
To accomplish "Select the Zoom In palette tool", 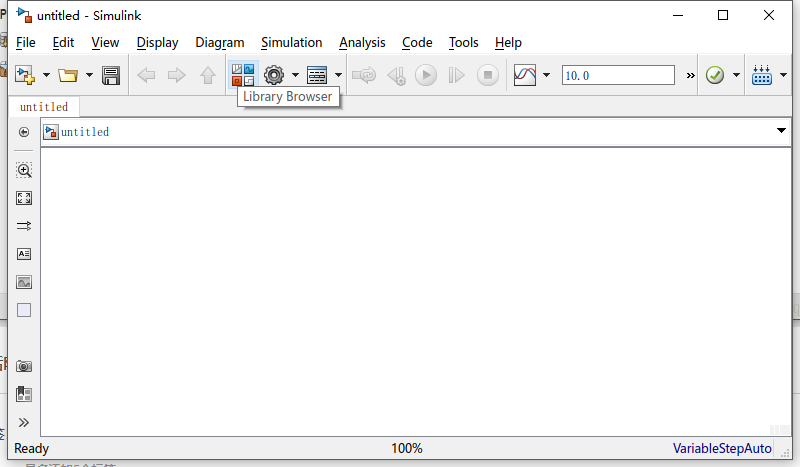I will pyautogui.click(x=24, y=170).
